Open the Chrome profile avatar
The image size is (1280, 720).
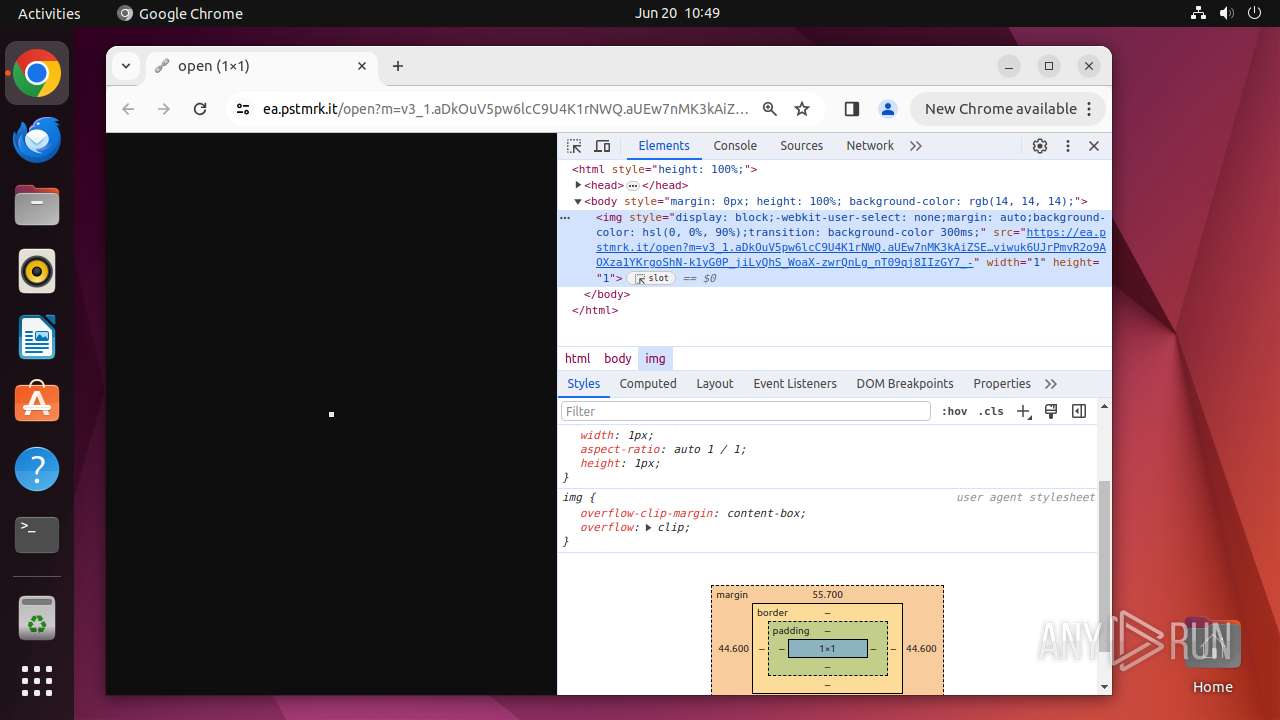[x=887, y=109]
